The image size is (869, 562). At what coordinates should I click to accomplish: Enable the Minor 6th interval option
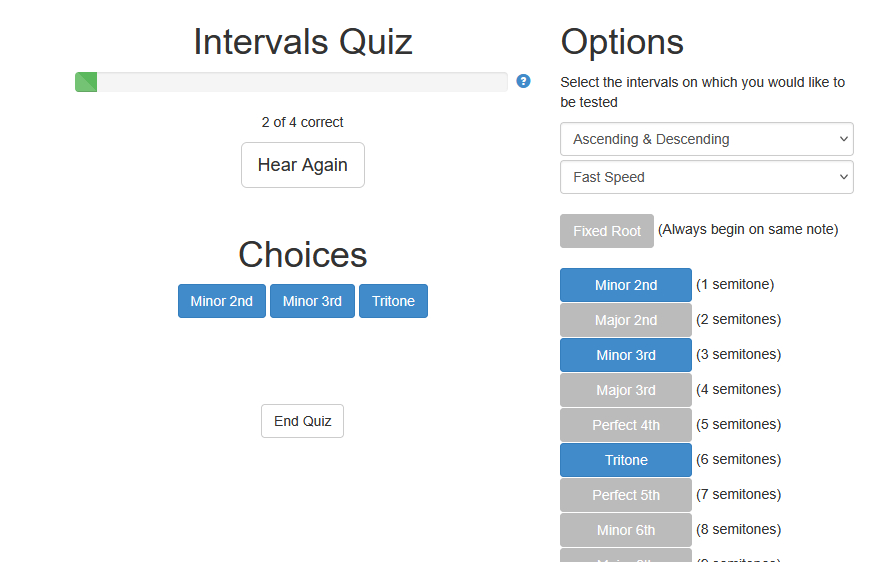pyautogui.click(x=625, y=530)
